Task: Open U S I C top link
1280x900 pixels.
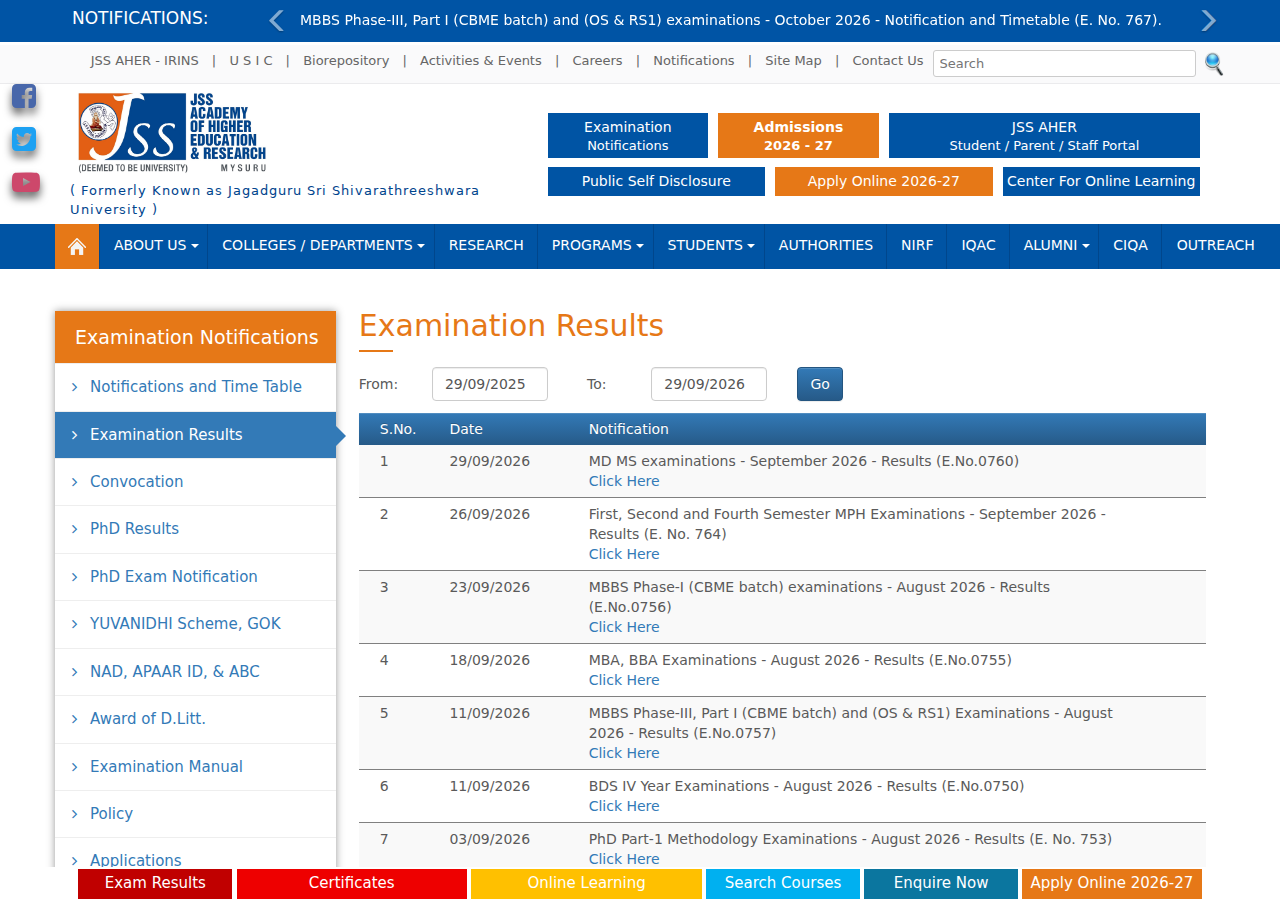Action: click(x=251, y=61)
